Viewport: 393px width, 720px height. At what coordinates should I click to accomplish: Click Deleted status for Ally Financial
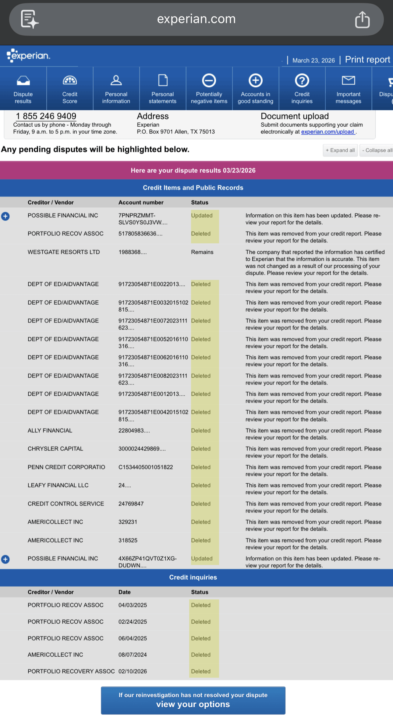pyautogui.click(x=201, y=431)
